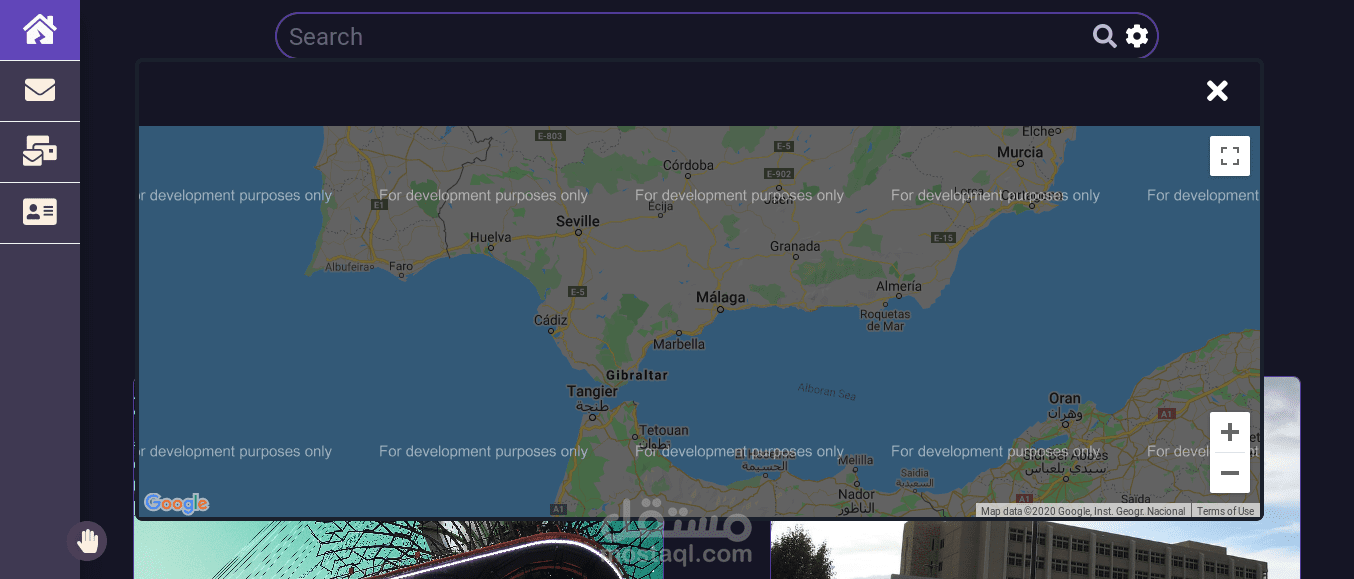Click the map data copyright text
The image size is (1354, 579).
click(1083, 511)
